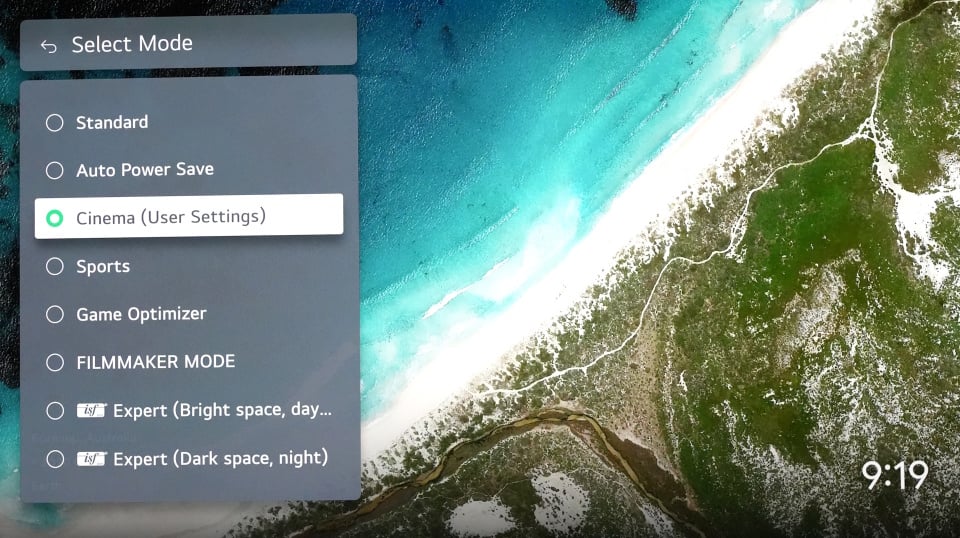Screen dimensions: 960x538
Task: Click the 9:19 clock display
Action: [x=895, y=475]
